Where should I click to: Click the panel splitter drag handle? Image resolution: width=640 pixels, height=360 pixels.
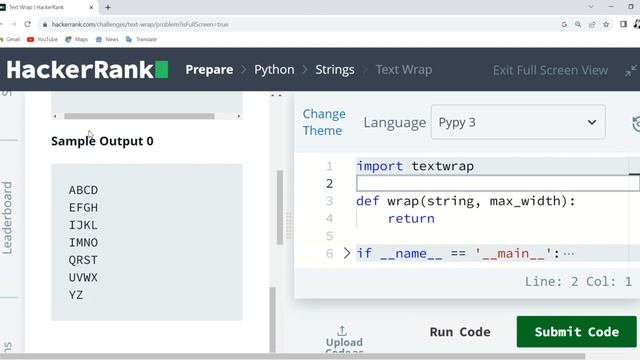point(289,225)
